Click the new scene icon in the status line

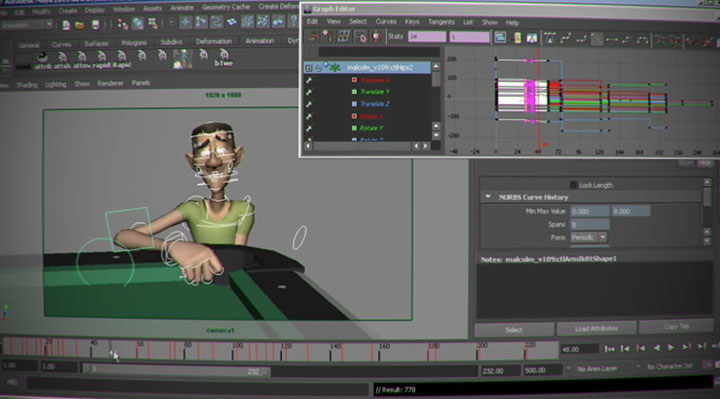click(66, 25)
